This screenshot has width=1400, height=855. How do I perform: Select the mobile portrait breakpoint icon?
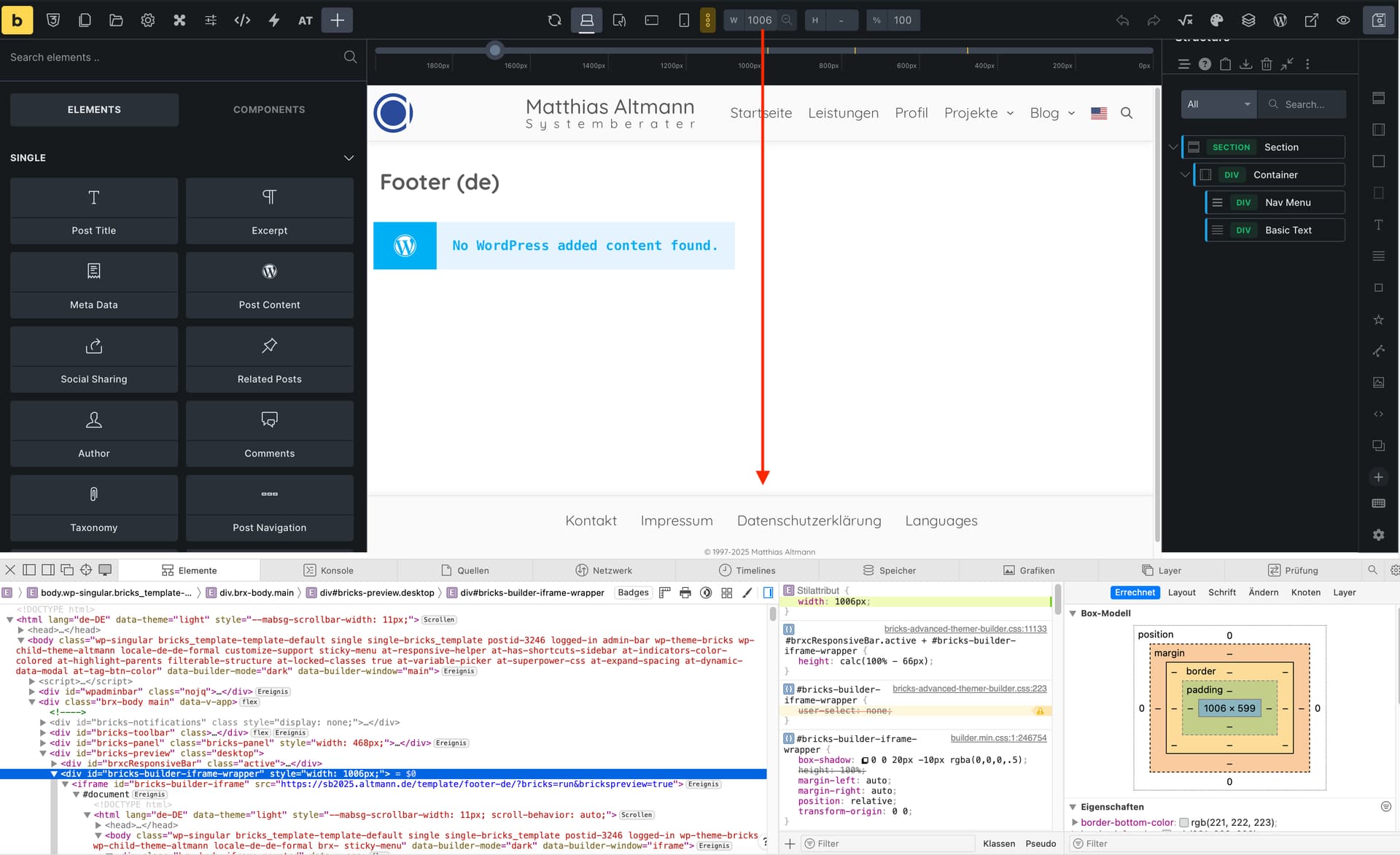pyautogui.click(x=684, y=20)
